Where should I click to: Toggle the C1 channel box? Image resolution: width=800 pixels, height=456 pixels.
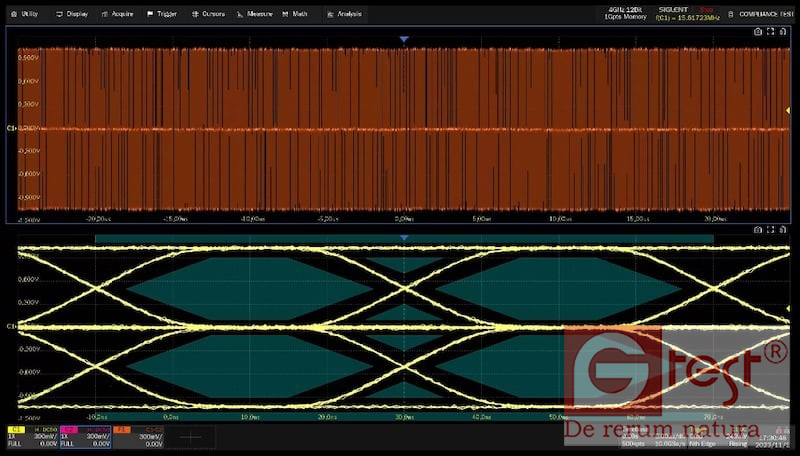(31, 436)
